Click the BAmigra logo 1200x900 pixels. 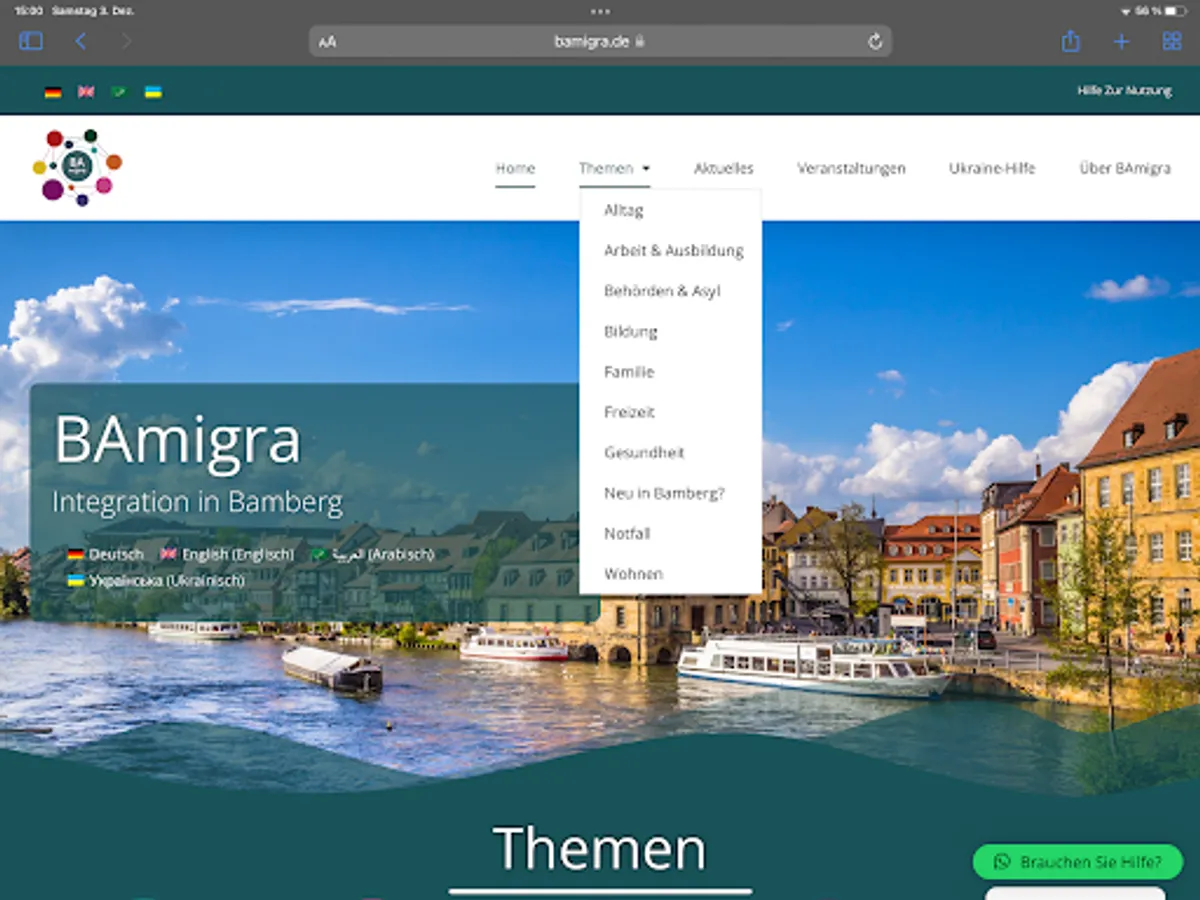pyautogui.click(x=77, y=167)
